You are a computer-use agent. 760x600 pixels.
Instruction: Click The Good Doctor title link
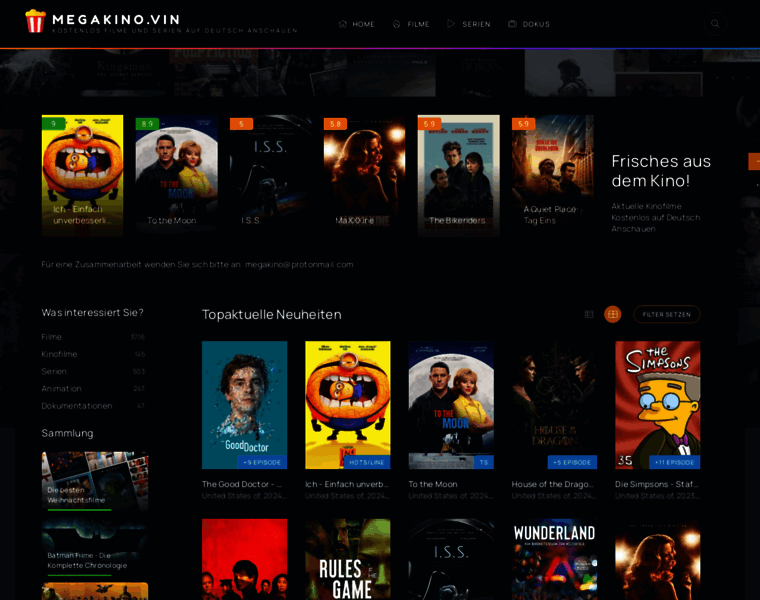point(242,484)
